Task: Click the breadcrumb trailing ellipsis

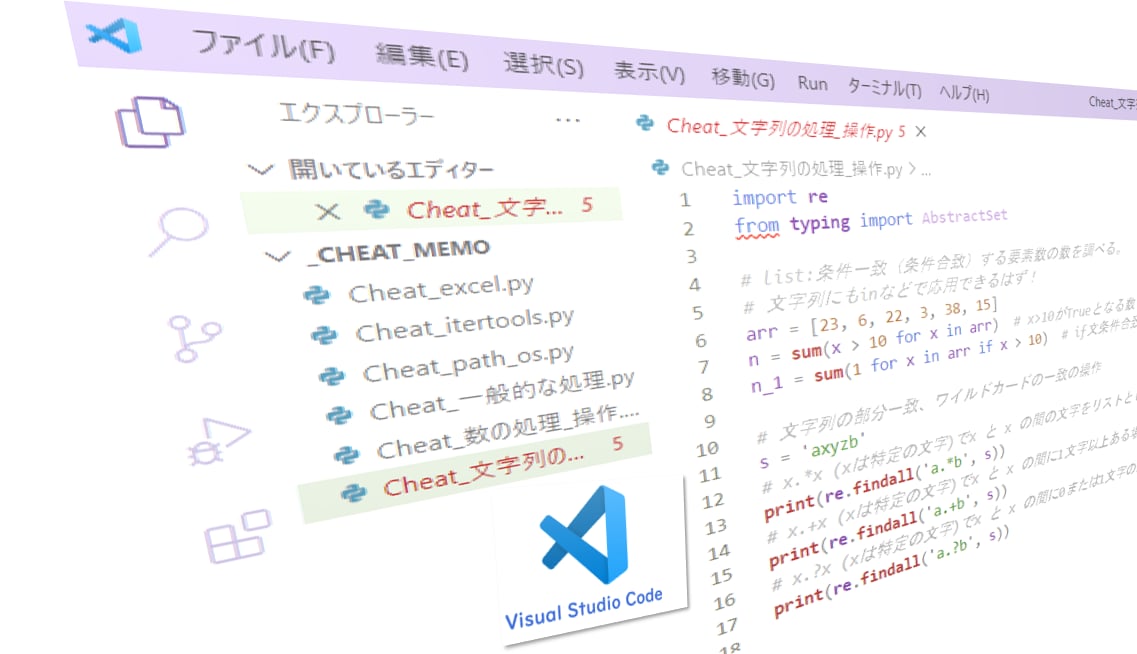Action: (x=926, y=171)
